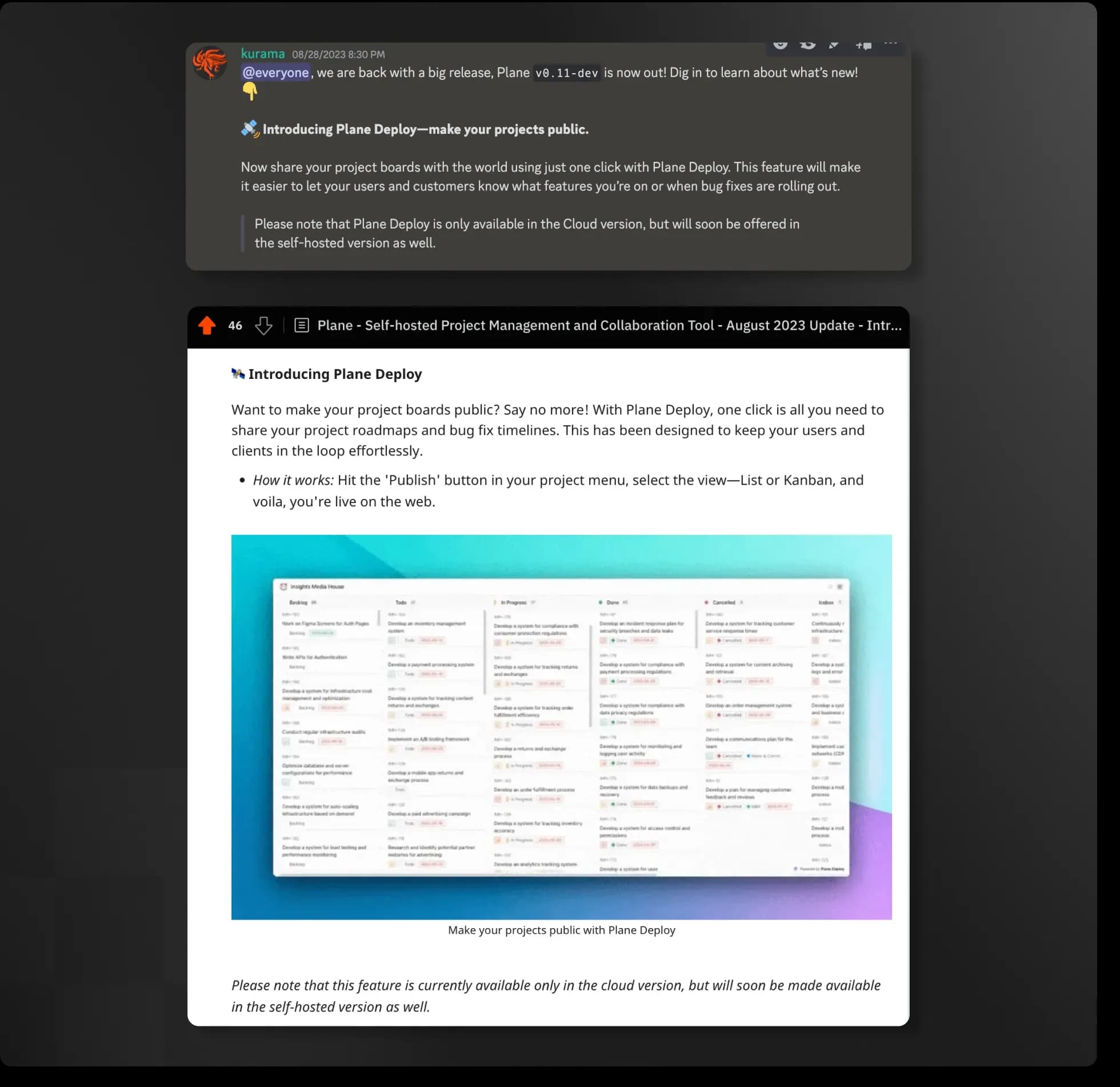
Task: Downvote the Plane Reddit post
Action: pos(263,326)
